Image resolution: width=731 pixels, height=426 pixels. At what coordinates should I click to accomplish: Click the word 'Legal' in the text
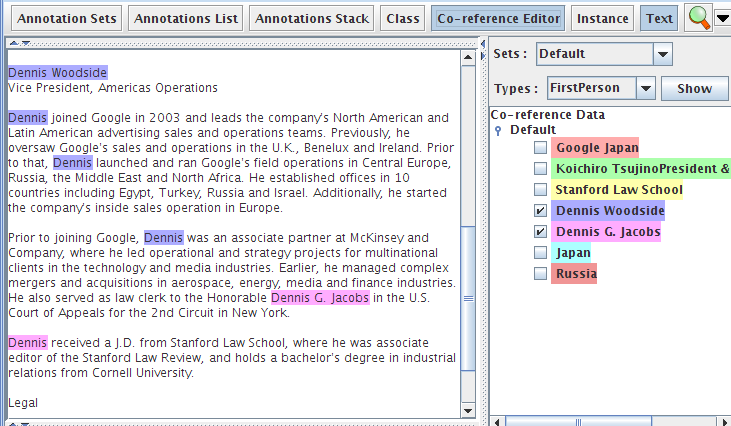click(23, 403)
